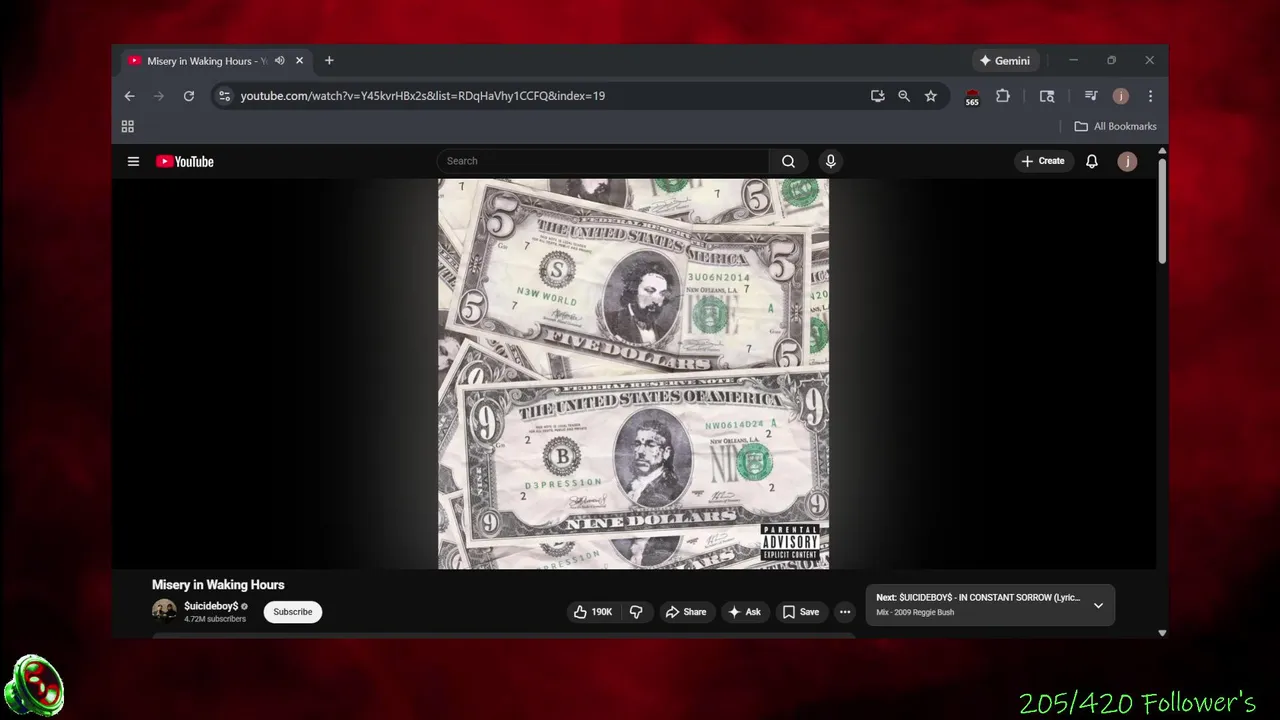
Task: Click the YouTube URL in address bar
Action: pos(422,96)
